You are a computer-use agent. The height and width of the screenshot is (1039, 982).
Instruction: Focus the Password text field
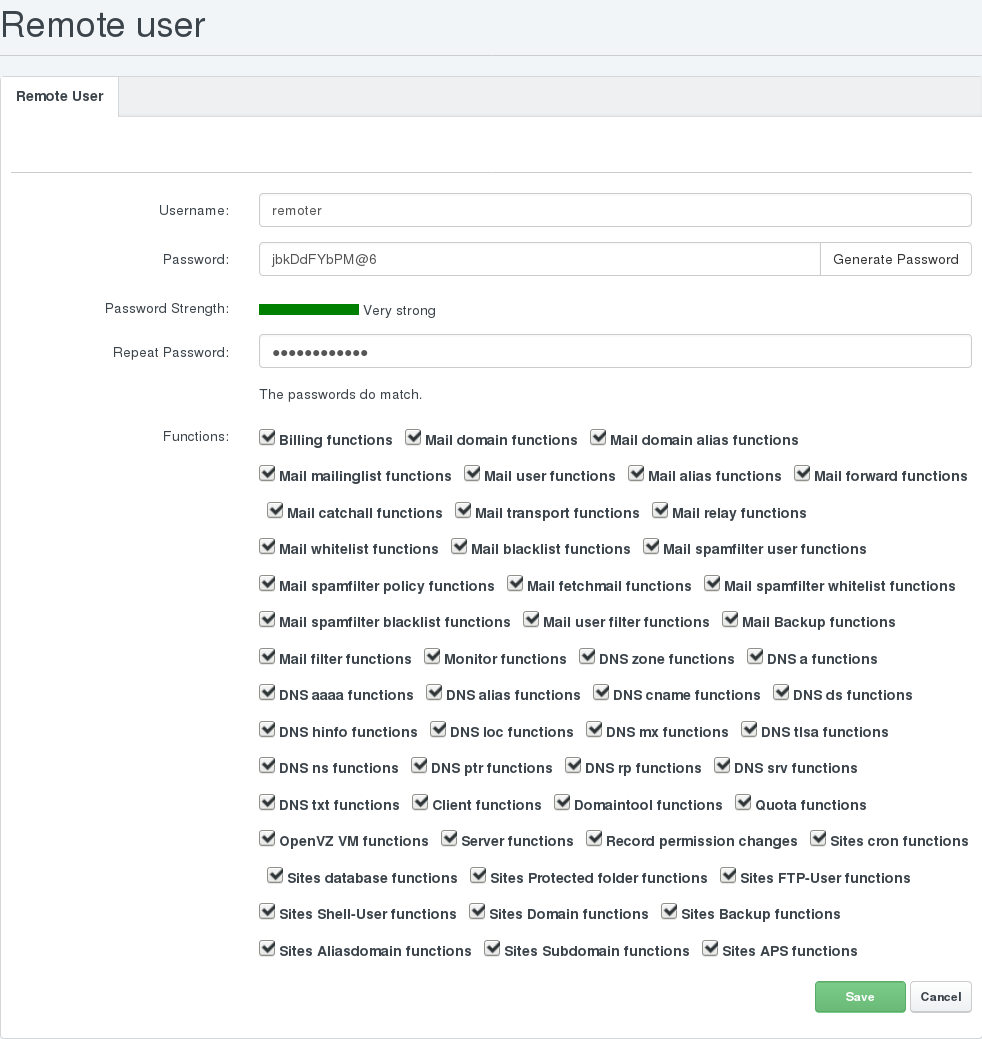pyautogui.click(x=539, y=259)
